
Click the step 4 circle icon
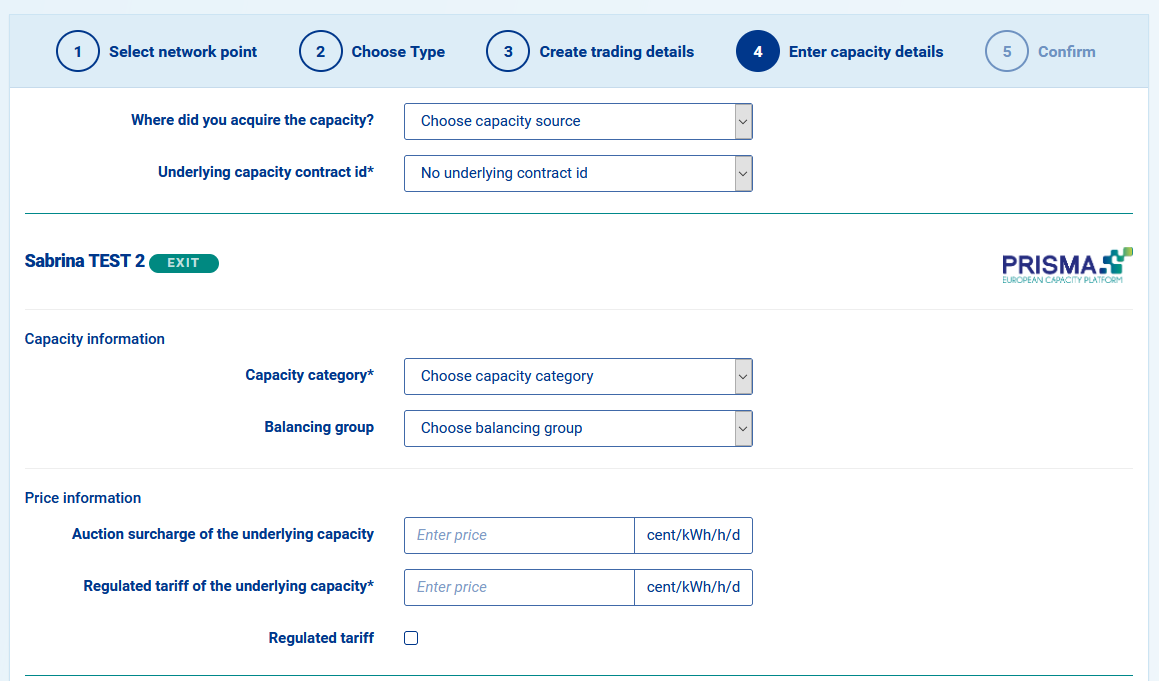(x=757, y=52)
